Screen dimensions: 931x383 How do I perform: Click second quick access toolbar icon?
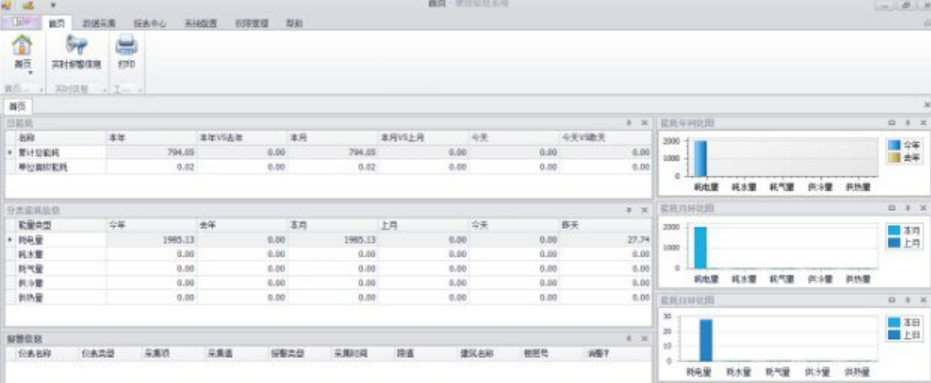pos(28,5)
